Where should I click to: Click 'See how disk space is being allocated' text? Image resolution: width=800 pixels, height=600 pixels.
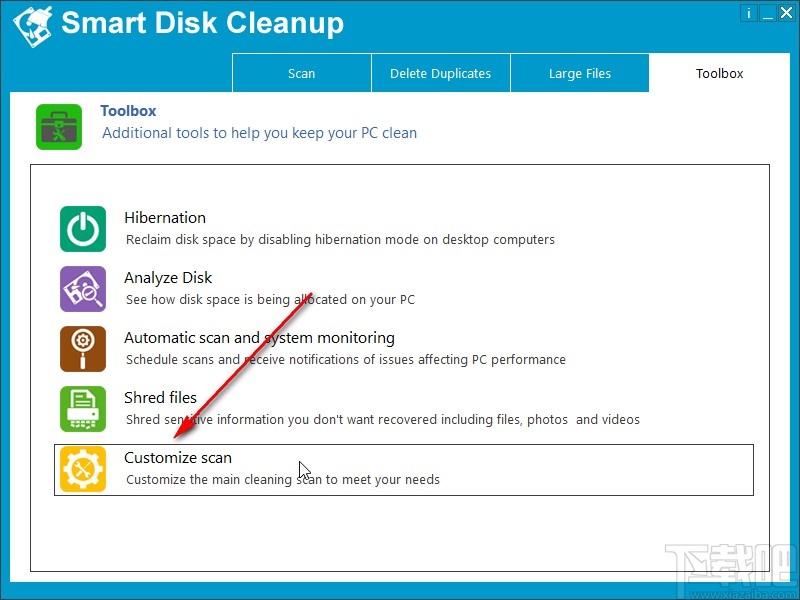click(270, 299)
